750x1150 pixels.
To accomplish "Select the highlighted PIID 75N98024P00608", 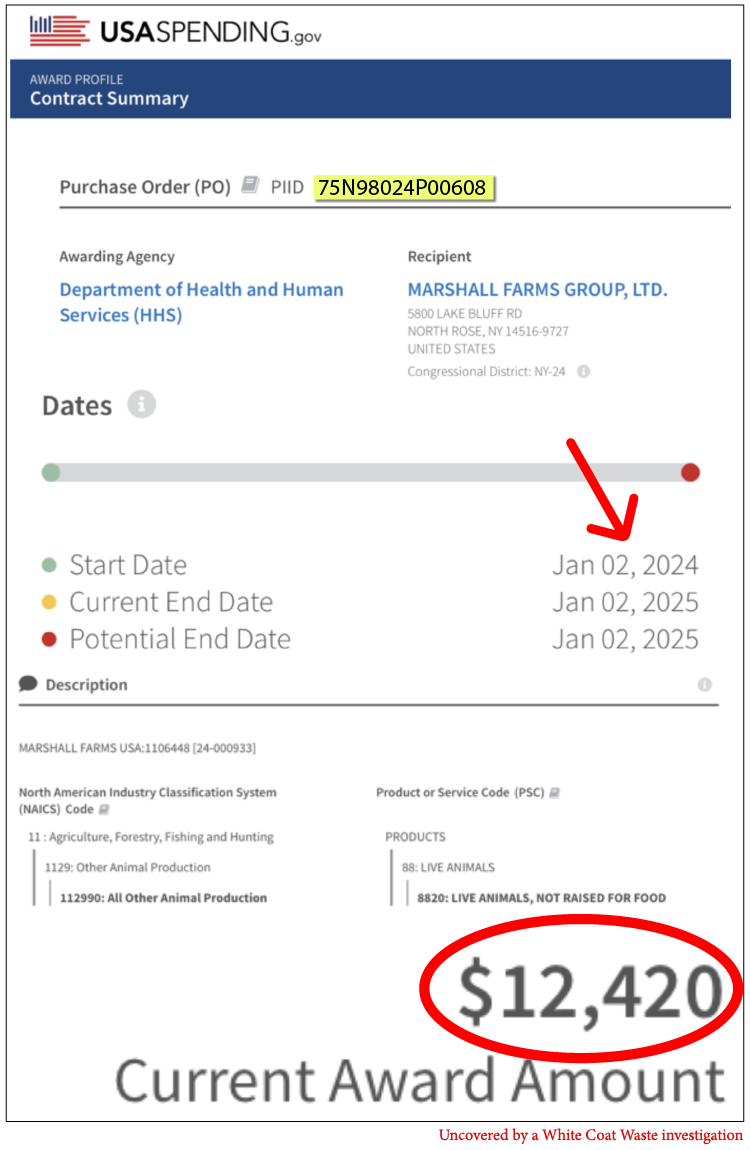I will click(x=402, y=187).
